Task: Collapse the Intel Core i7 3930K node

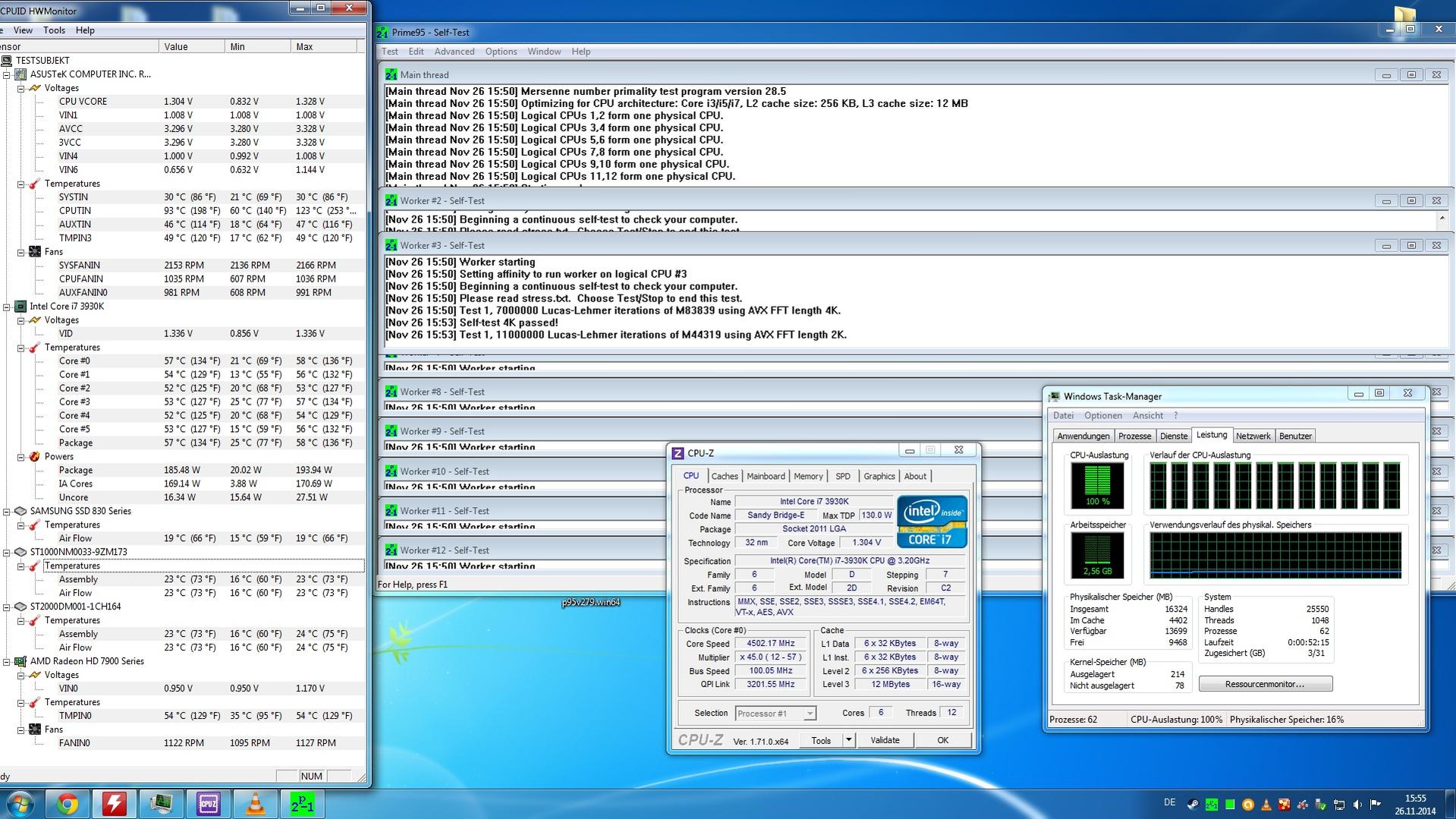Action: (7, 307)
